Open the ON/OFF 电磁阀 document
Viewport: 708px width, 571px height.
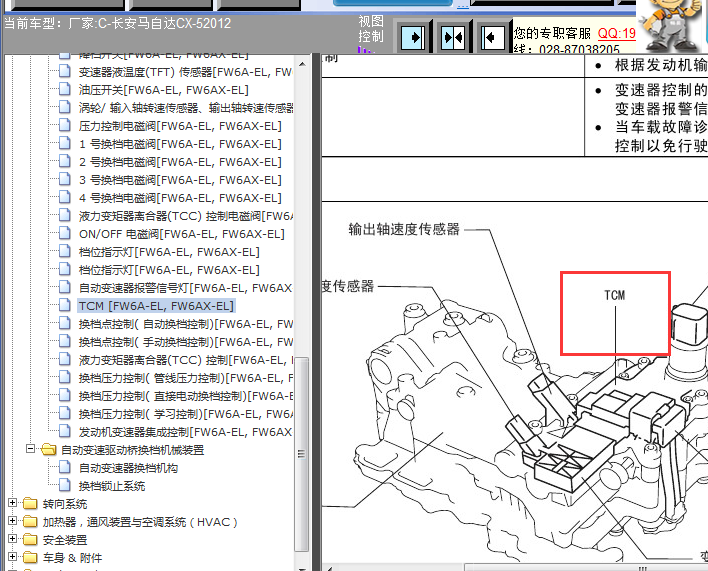[182, 234]
